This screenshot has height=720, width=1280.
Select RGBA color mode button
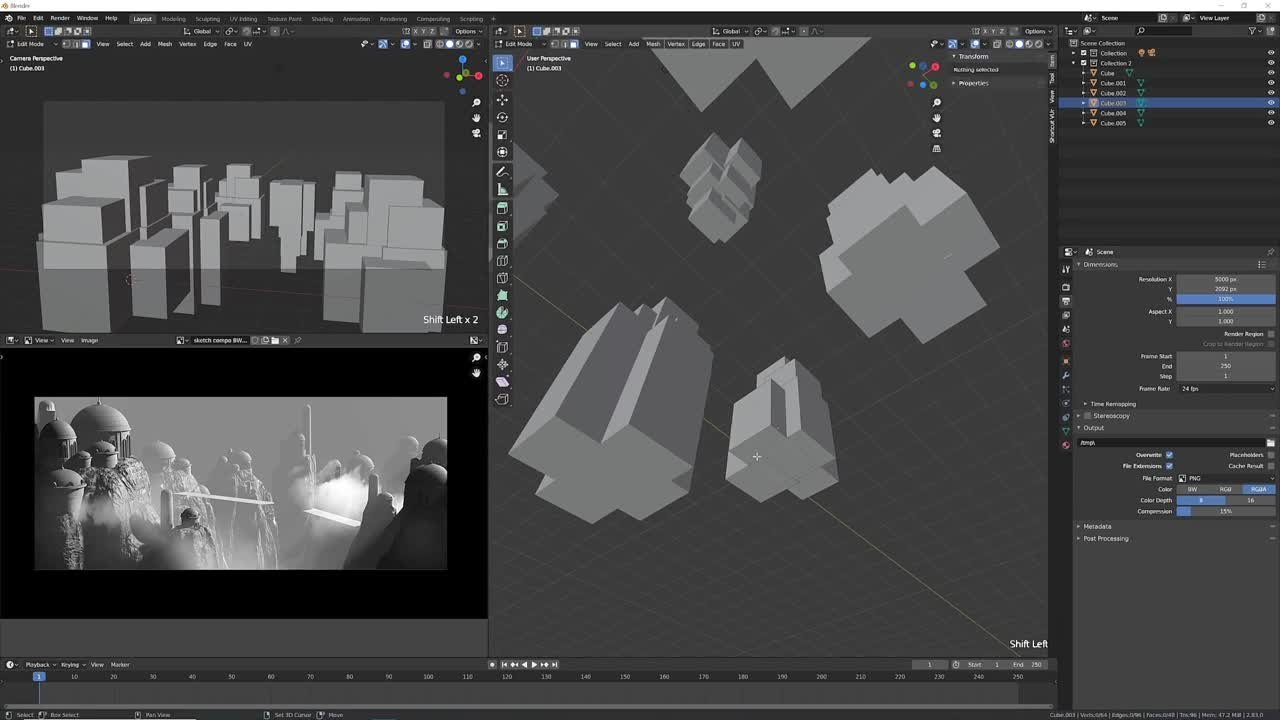1259,489
